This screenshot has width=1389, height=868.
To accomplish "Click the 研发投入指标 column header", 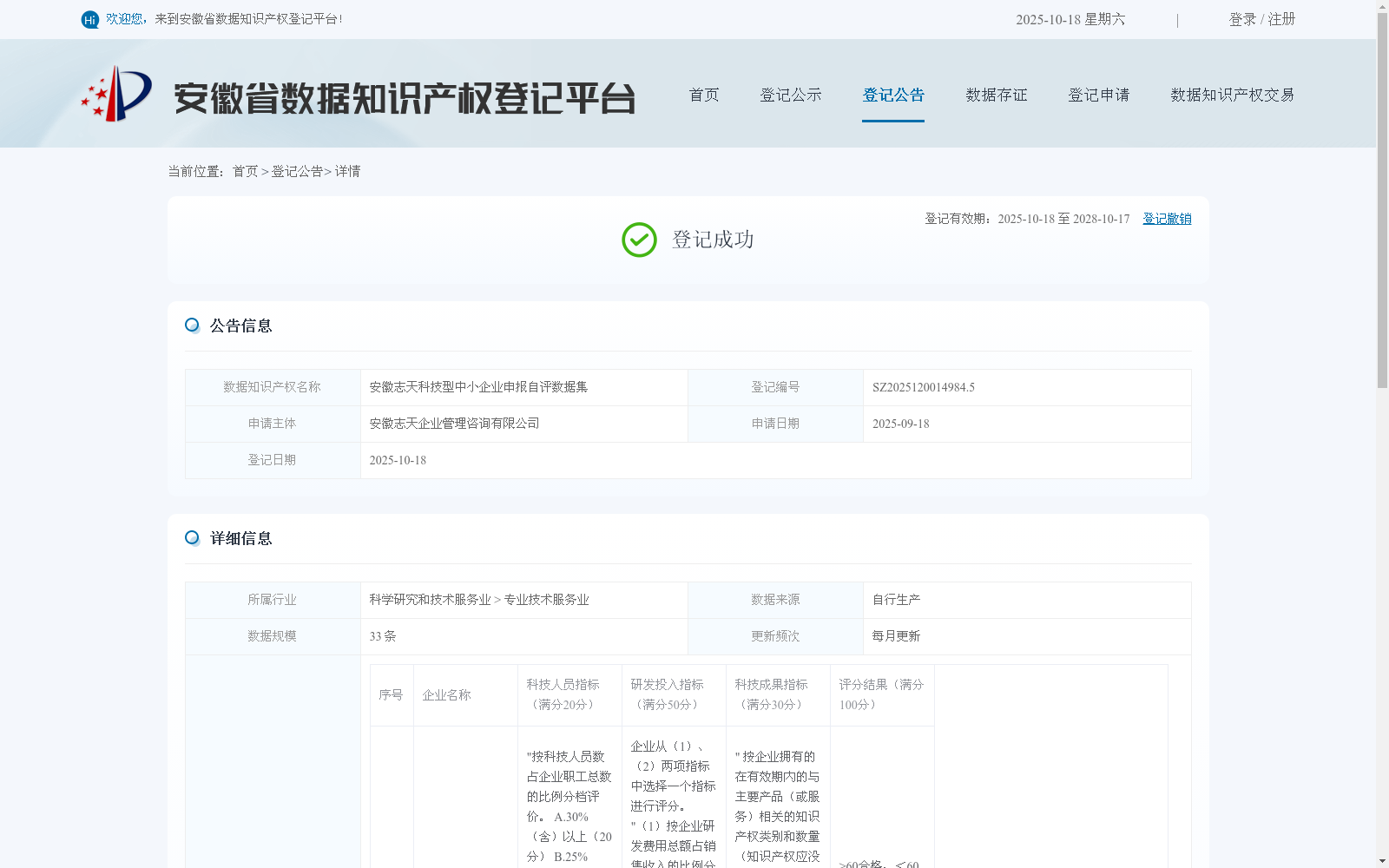I will [x=674, y=695].
